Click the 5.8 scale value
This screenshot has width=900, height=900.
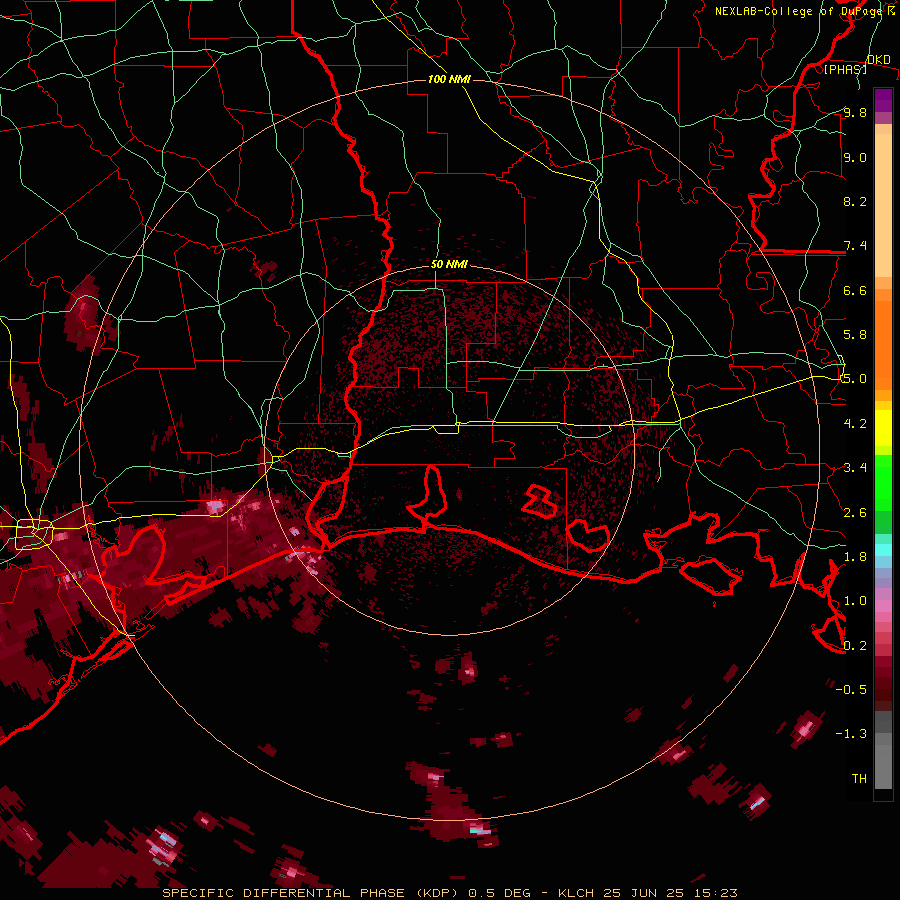click(x=855, y=335)
